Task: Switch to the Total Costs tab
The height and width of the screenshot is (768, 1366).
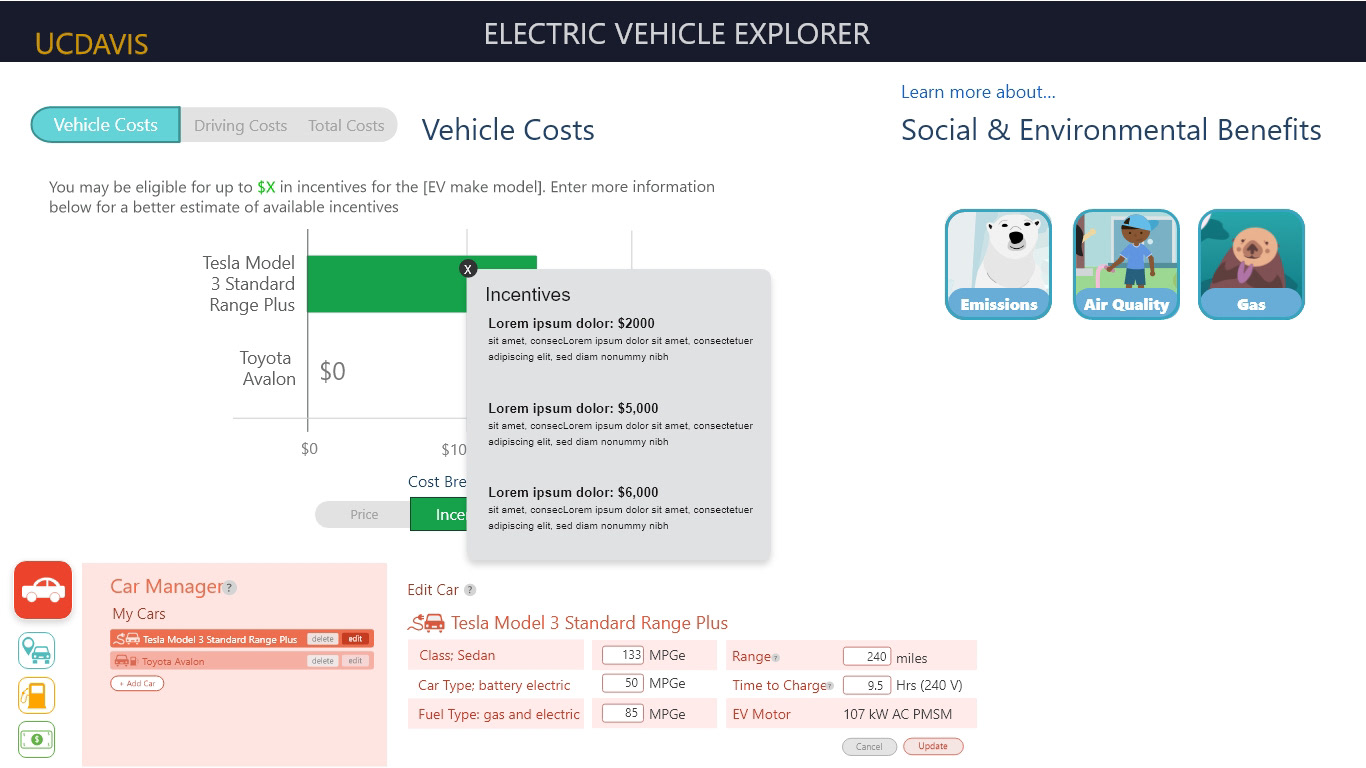Action: [x=346, y=126]
